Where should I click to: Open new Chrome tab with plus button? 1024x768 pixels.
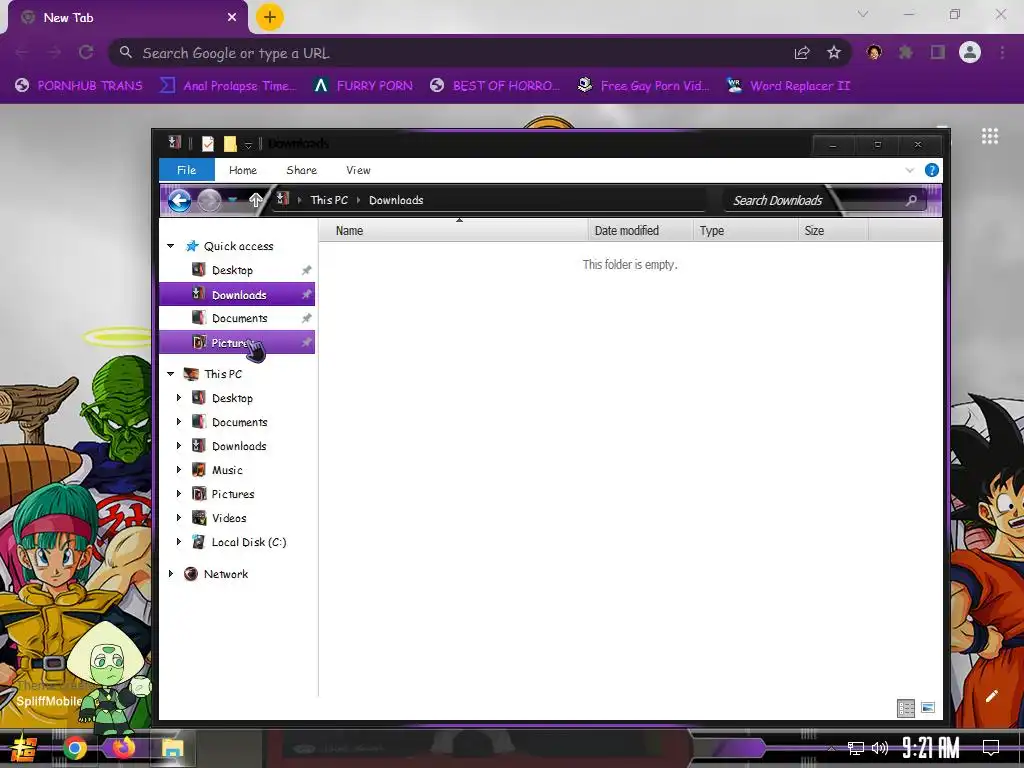pyautogui.click(x=270, y=18)
